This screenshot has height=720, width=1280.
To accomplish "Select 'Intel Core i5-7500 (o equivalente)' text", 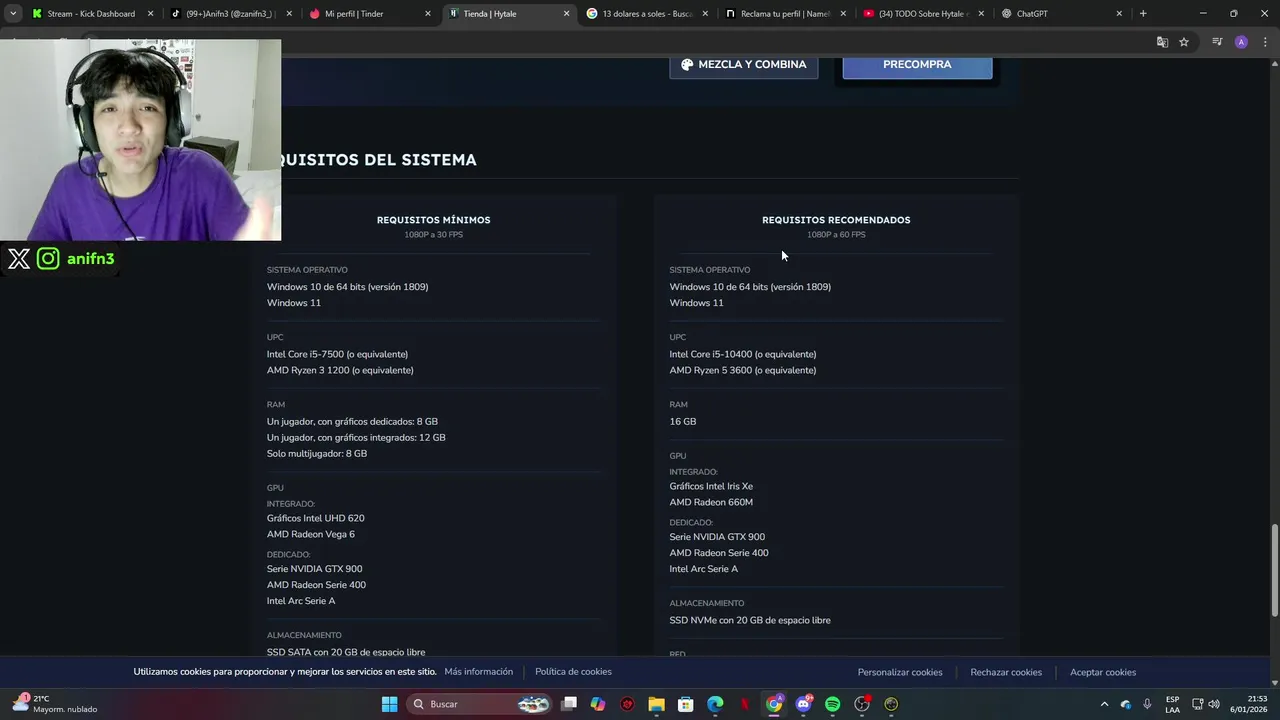I will tap(337, 354).
